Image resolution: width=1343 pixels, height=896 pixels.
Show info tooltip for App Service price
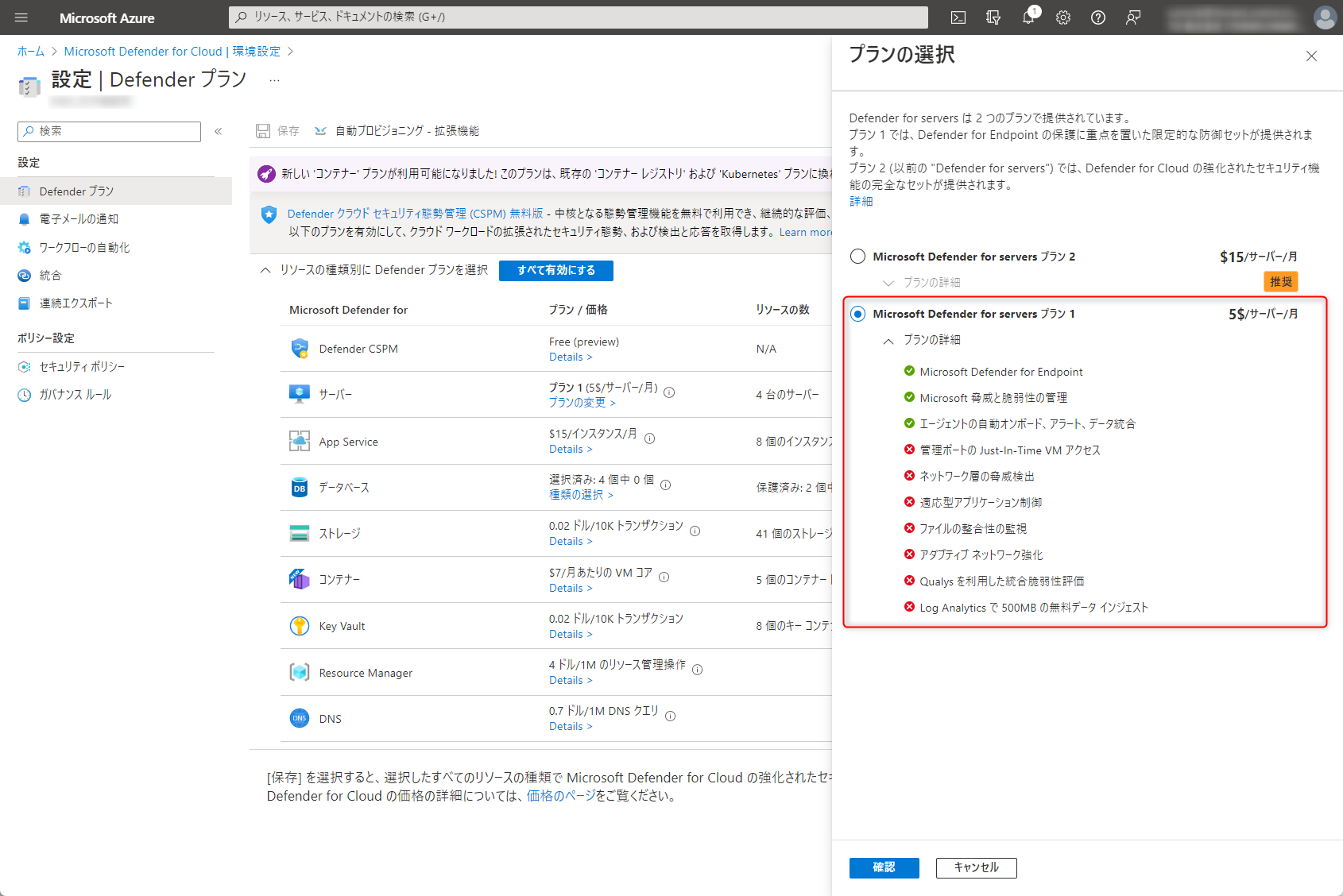pyautogui.click(x=650, y=438)
